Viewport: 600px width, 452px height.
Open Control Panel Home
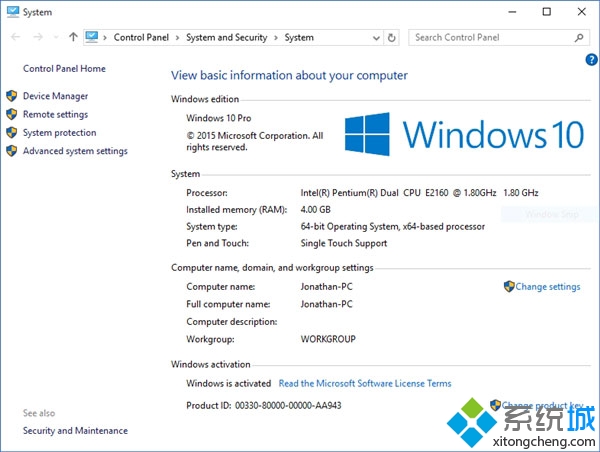64,69
